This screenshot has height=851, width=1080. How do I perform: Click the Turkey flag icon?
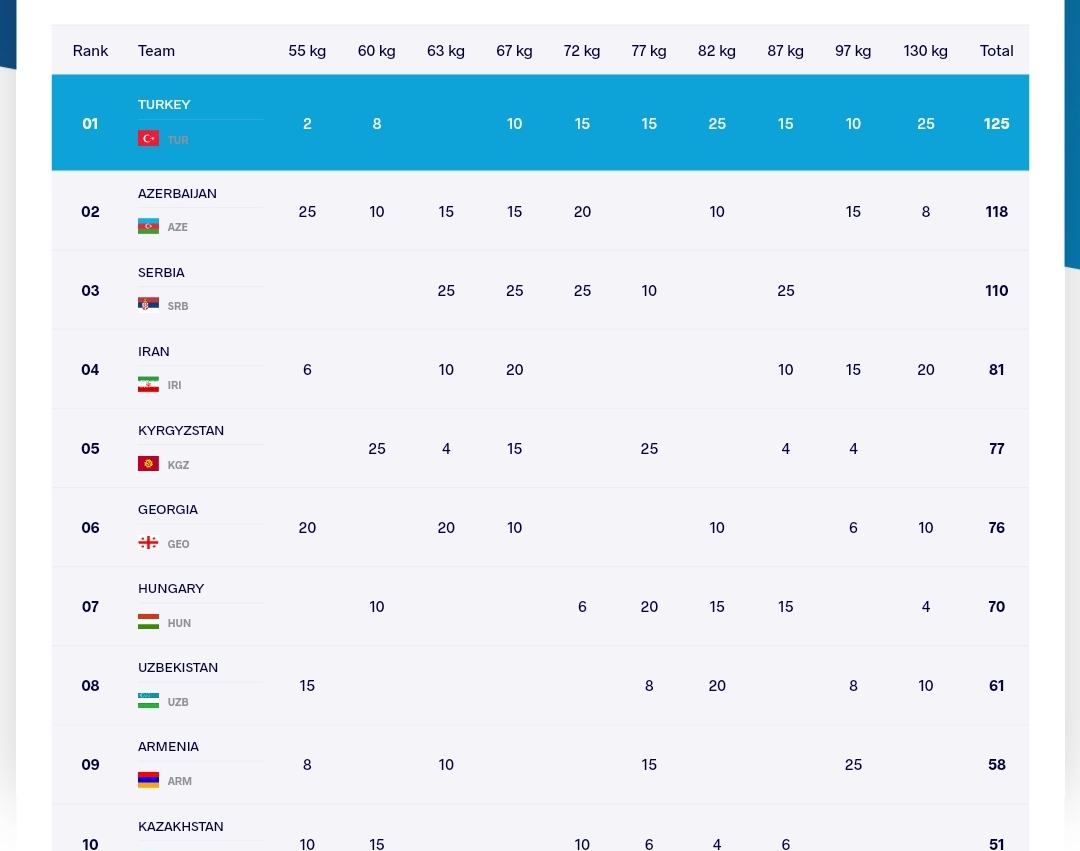click(148, 139)
